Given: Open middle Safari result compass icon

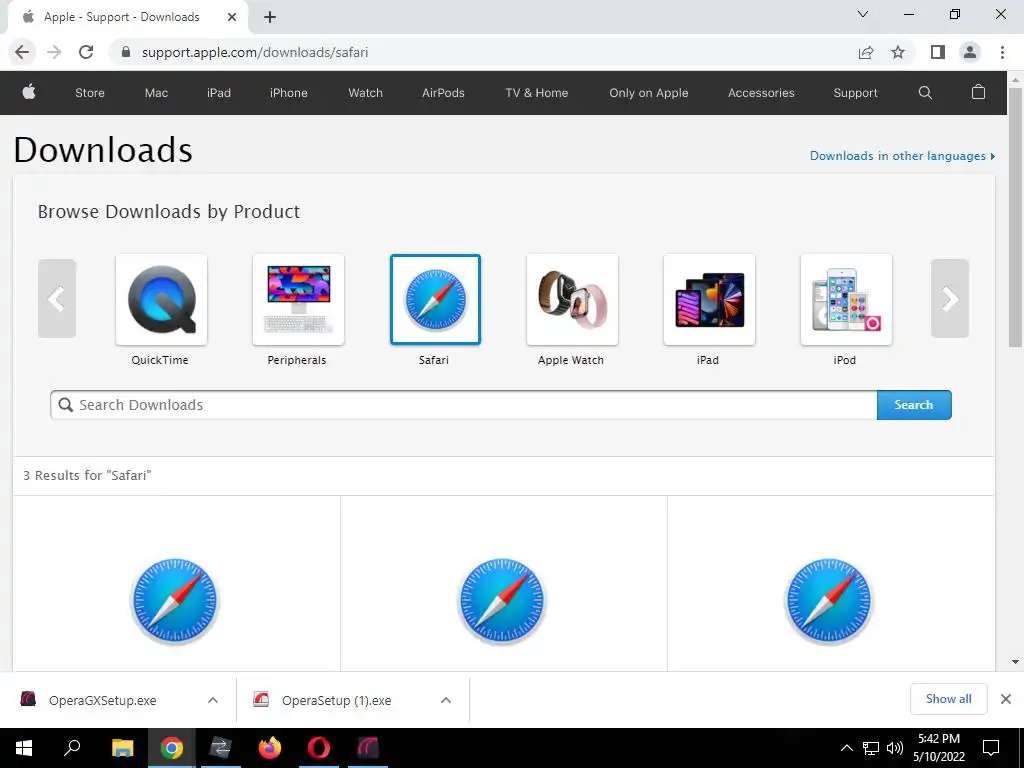Looking at the screenshot, I should tap(502, 601).
